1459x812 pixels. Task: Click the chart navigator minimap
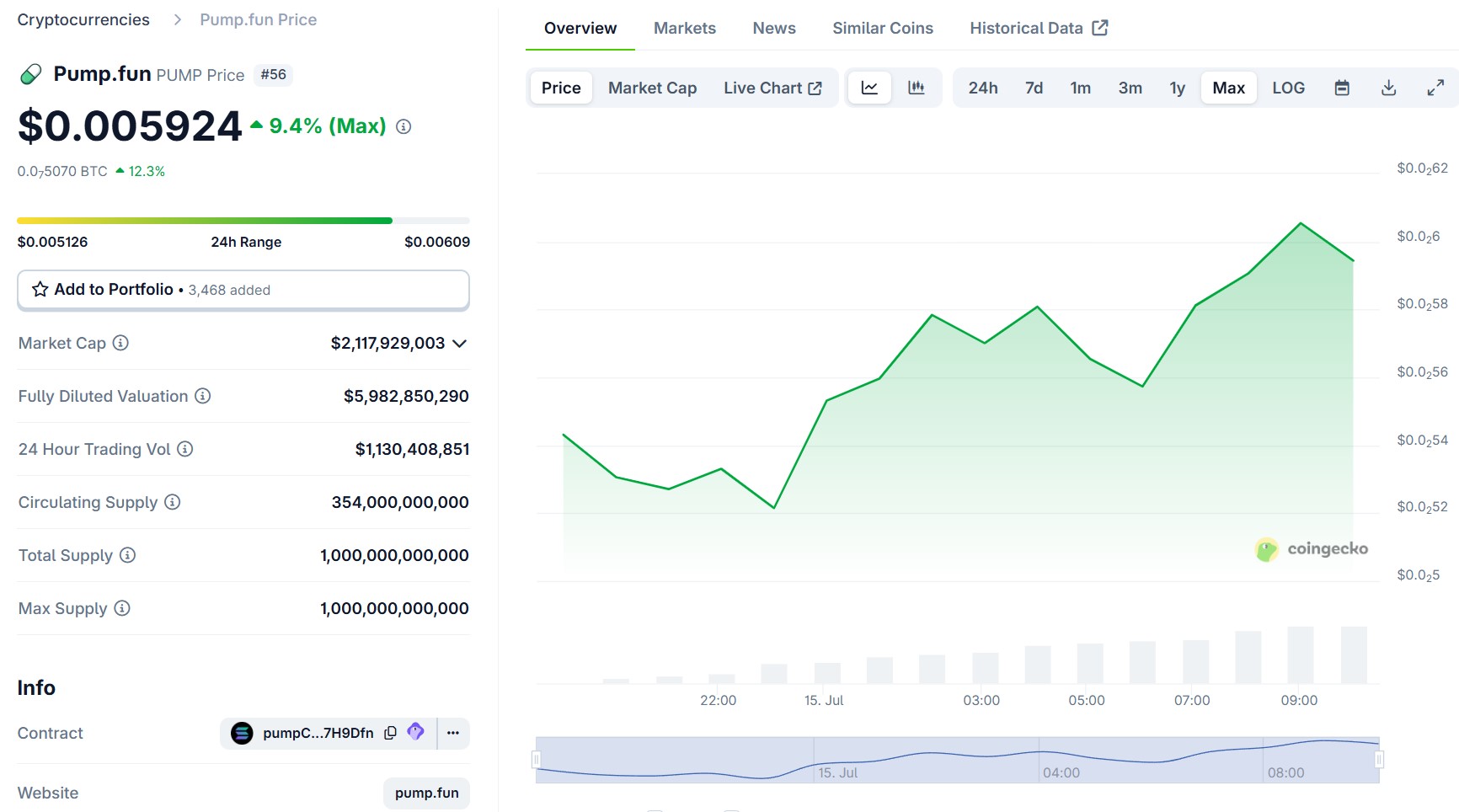coord(956,756)
